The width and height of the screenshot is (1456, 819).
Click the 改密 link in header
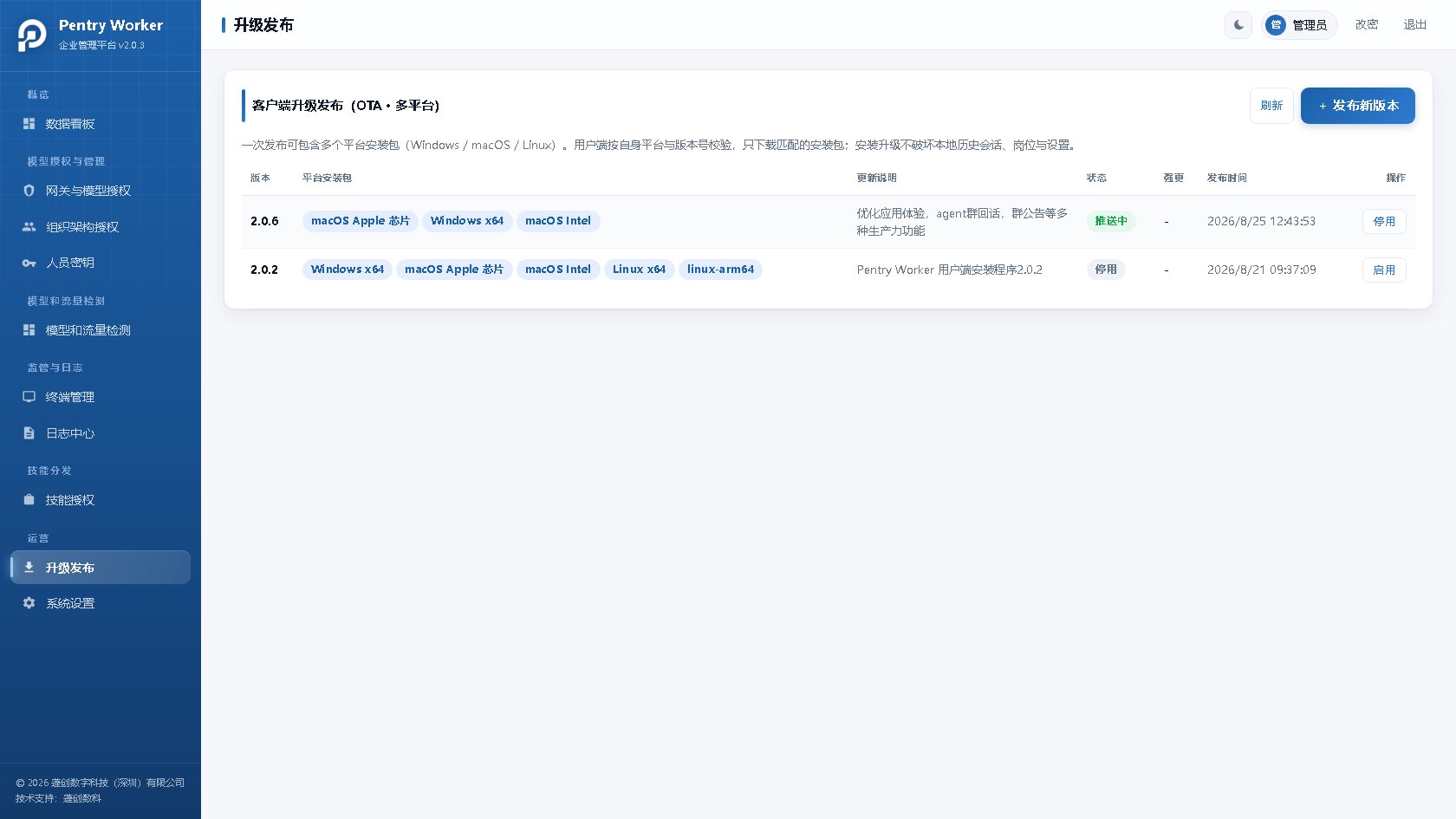pyautogui.click(x=1367, y=25)
